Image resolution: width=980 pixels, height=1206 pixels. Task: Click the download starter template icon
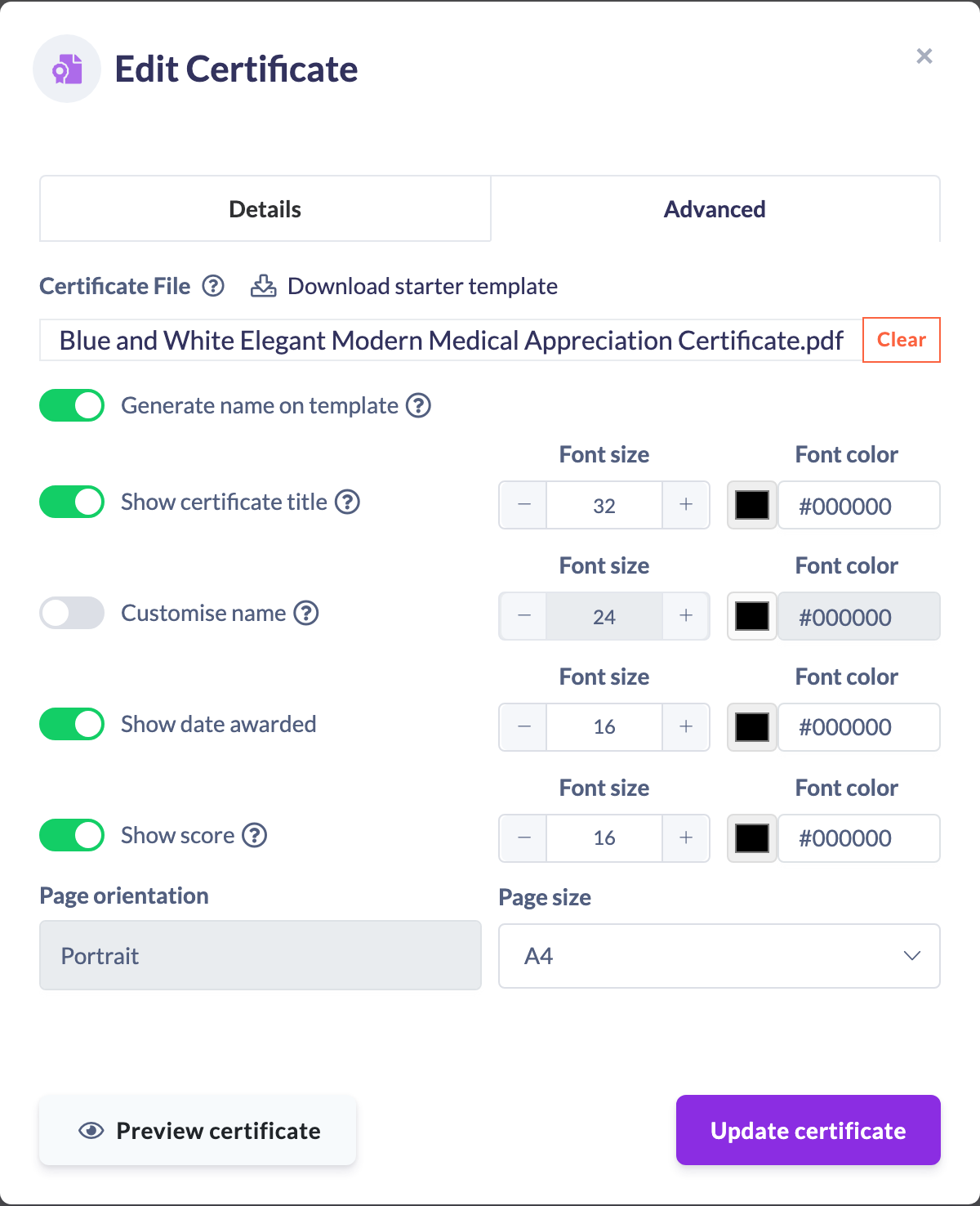tap(263, 286)
